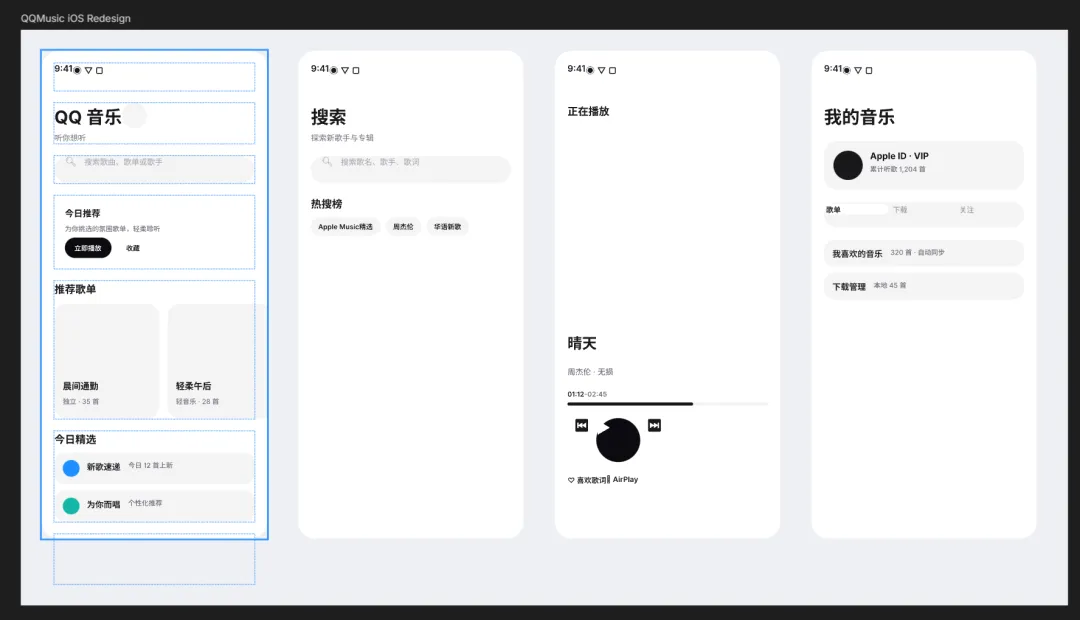This screenshot has height=620, width=1080.
Task: Tap the black 立即播放 button
Action: click(88, 248)
